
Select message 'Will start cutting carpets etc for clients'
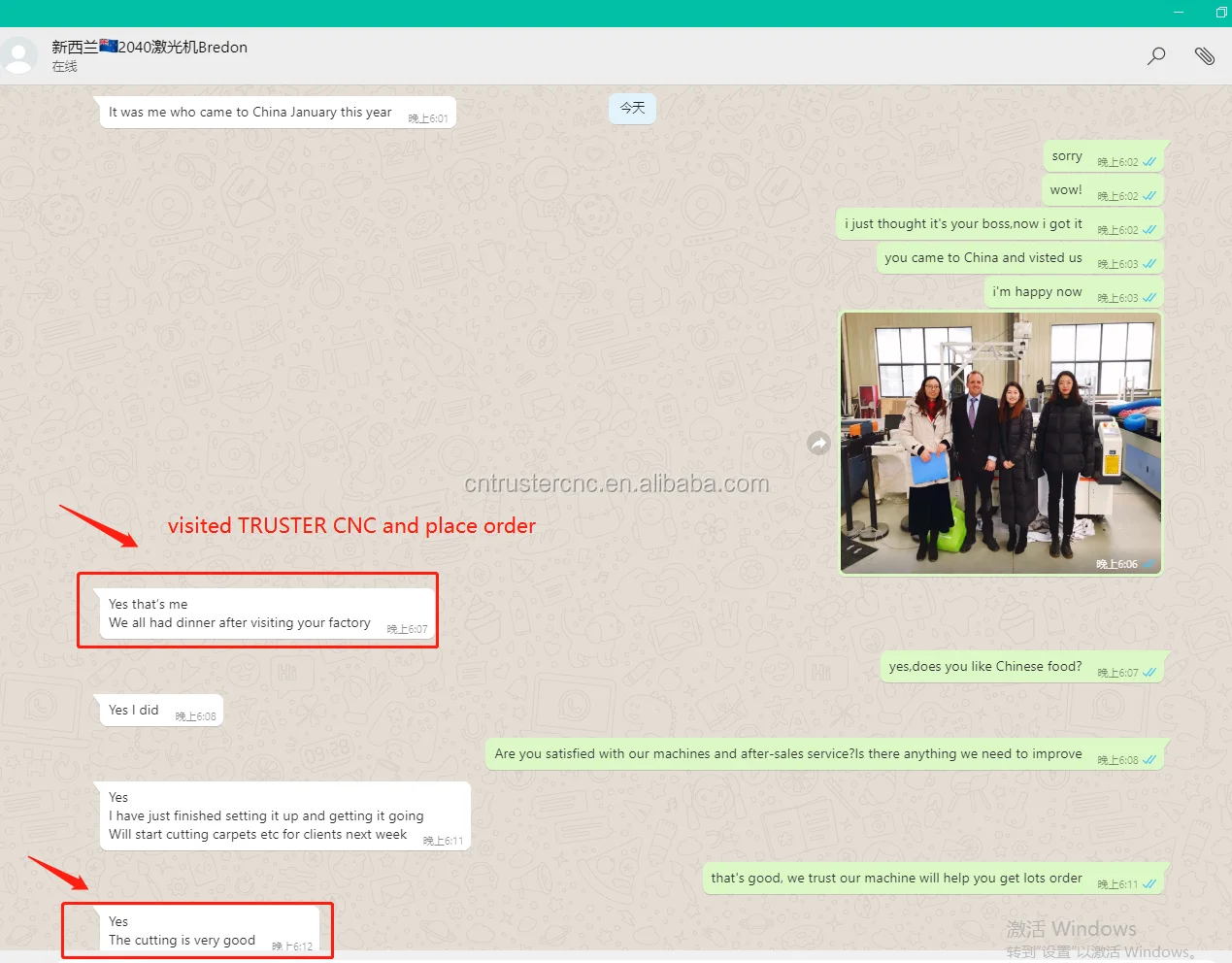point(283,816)
